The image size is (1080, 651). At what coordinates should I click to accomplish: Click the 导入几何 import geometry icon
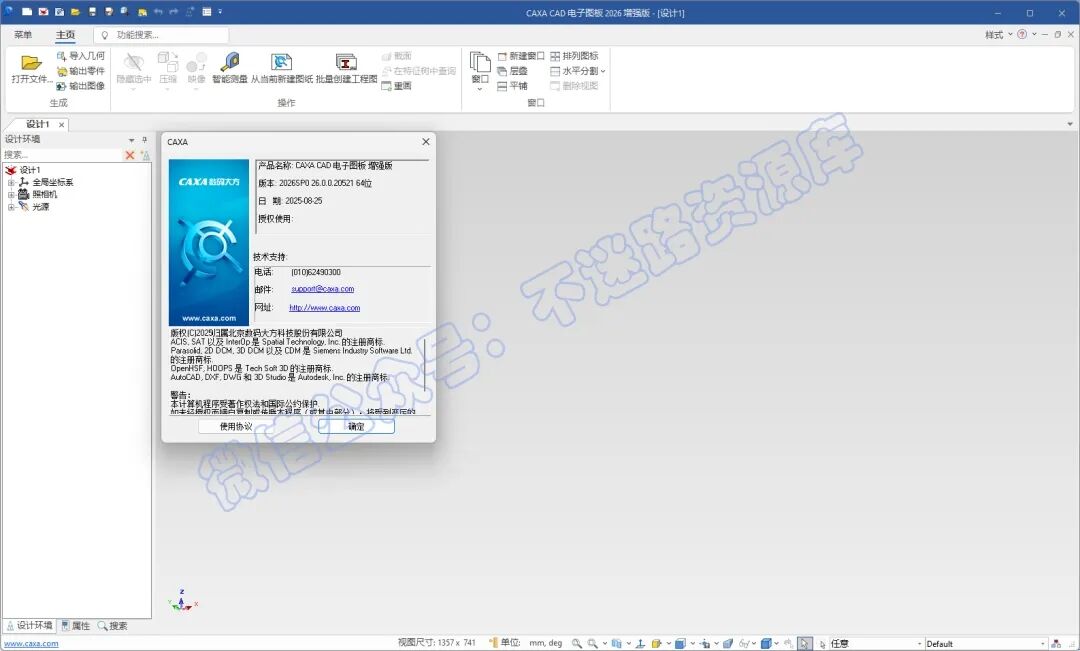(61, 56)
